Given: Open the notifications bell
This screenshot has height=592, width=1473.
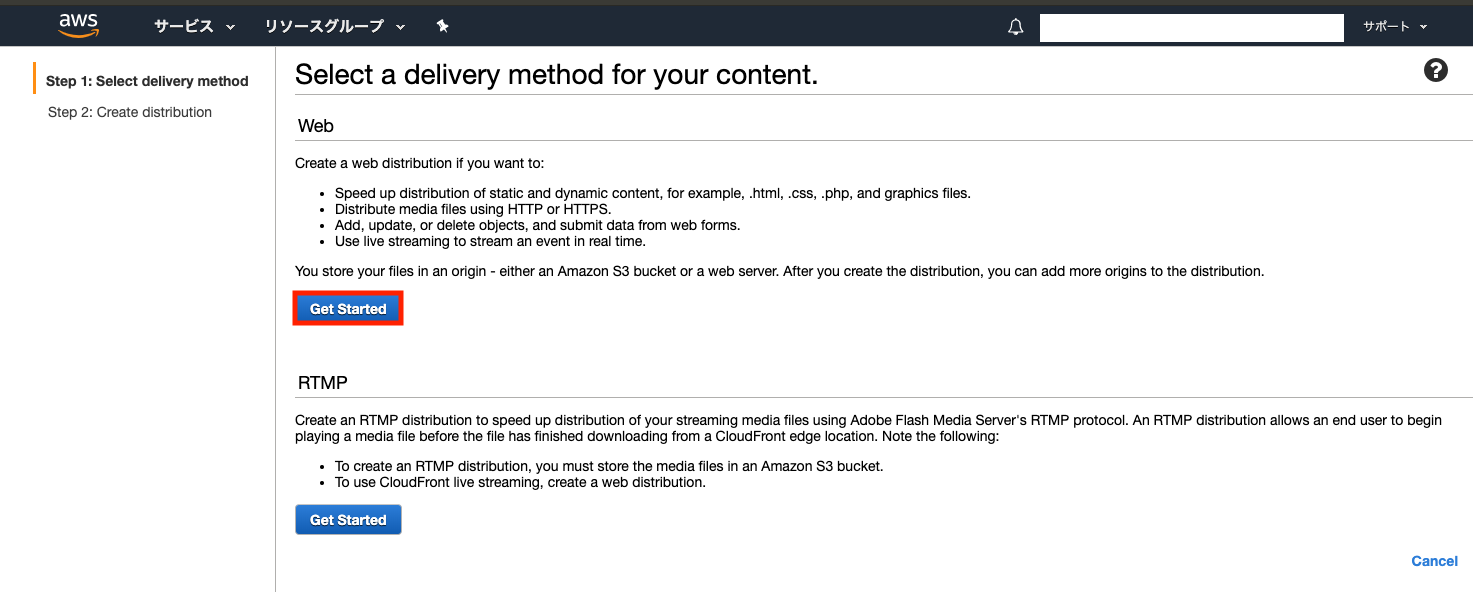Looking at the screenshot, I should (1016, 28).
